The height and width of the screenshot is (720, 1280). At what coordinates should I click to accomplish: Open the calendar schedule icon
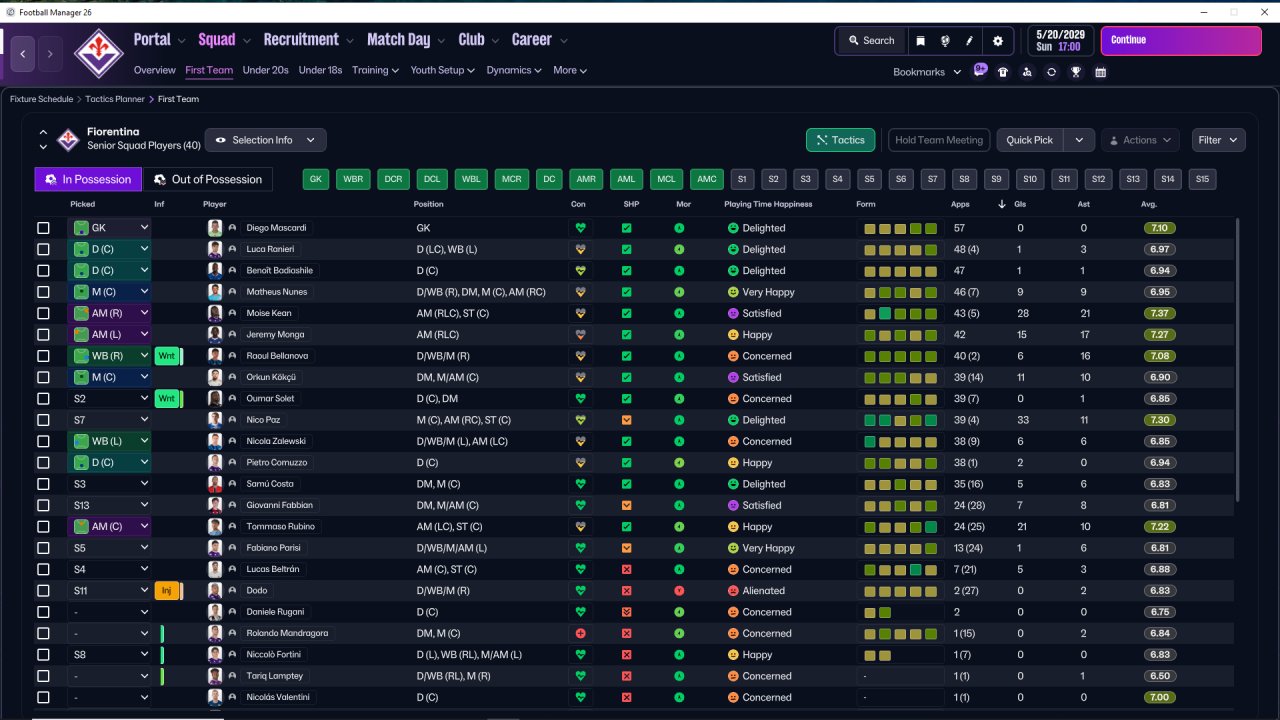(1100, 72)
